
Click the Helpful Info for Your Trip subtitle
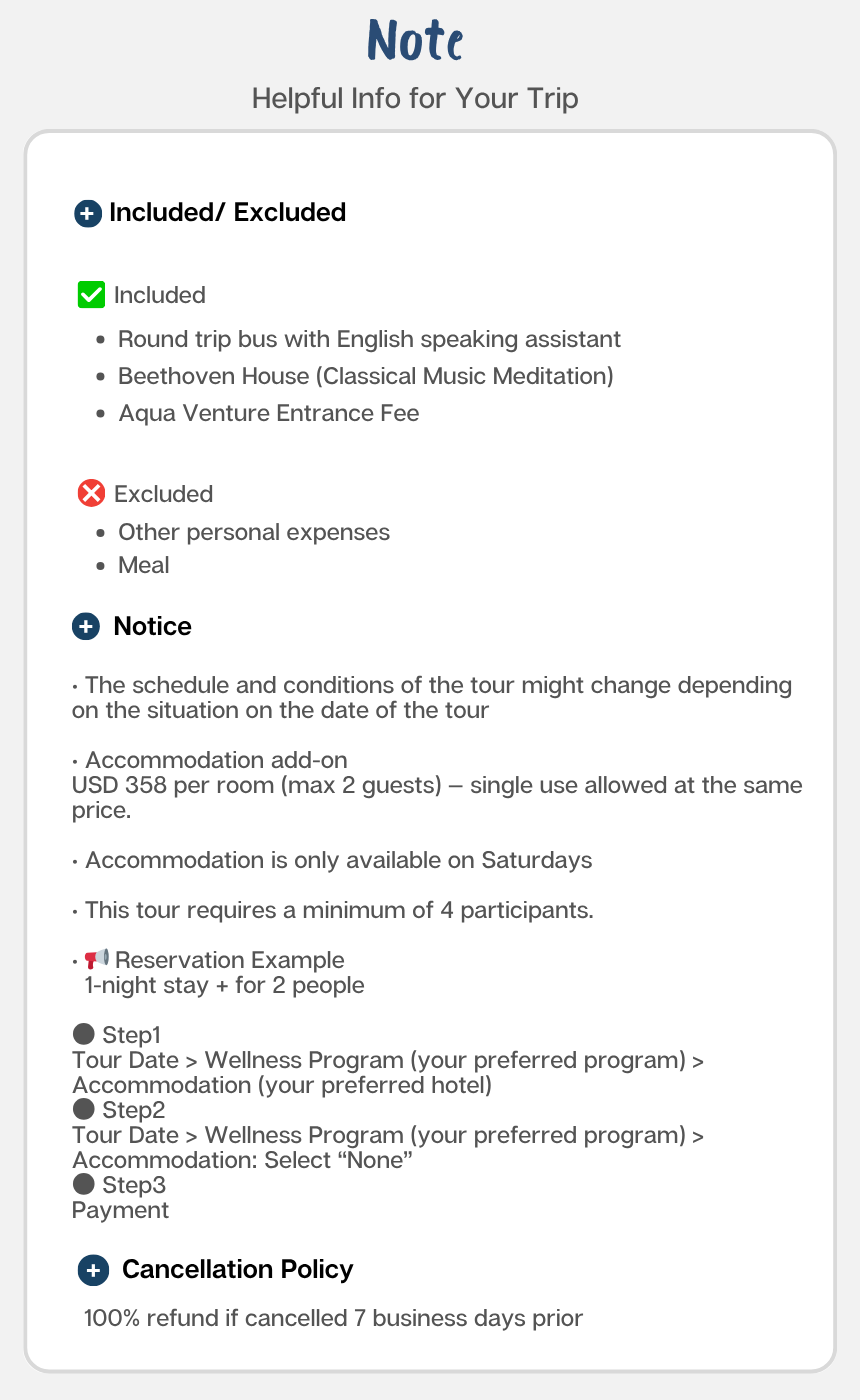415,99
